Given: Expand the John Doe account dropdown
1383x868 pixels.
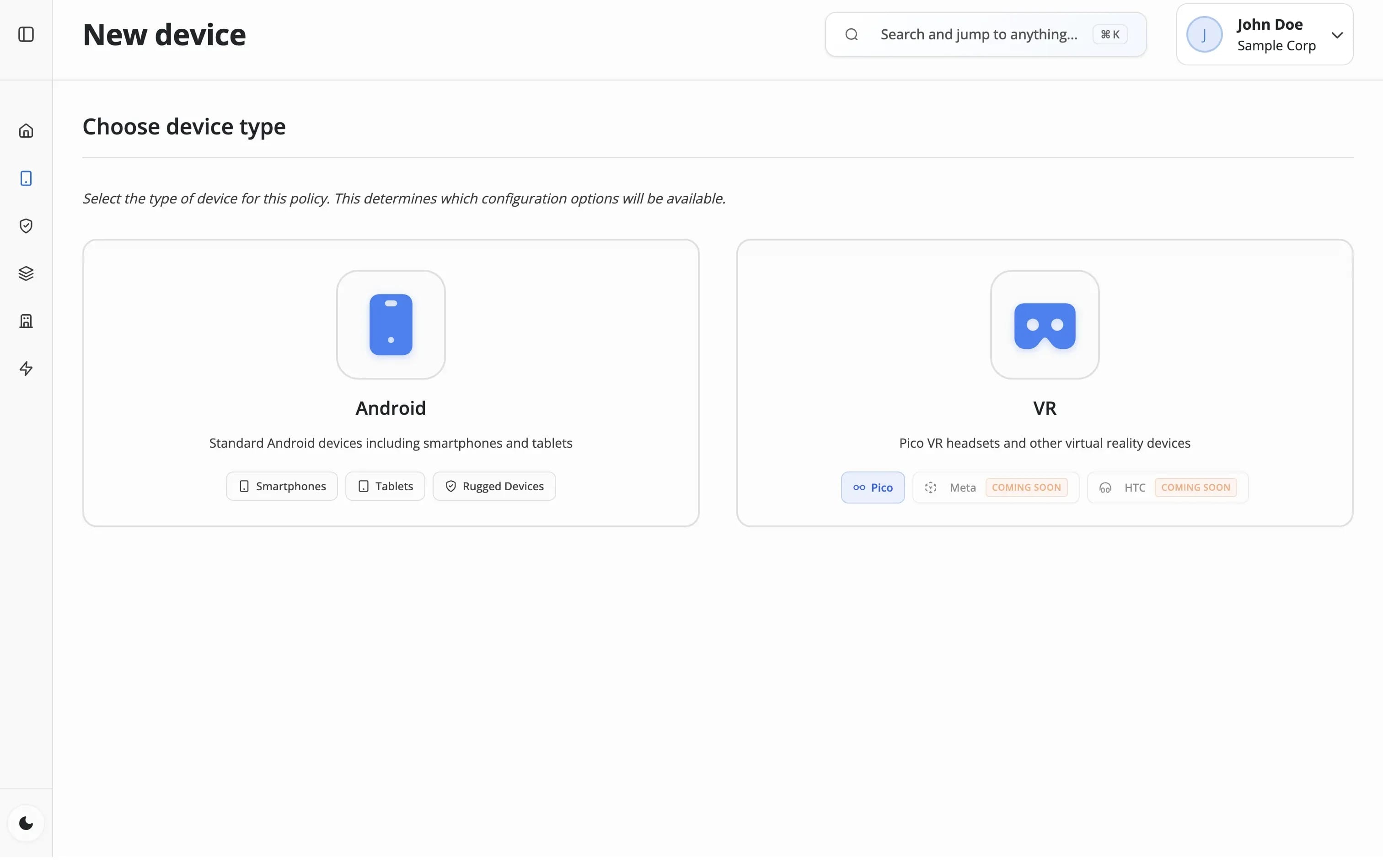Looking at the screenshot, I should pos(1336,35).
